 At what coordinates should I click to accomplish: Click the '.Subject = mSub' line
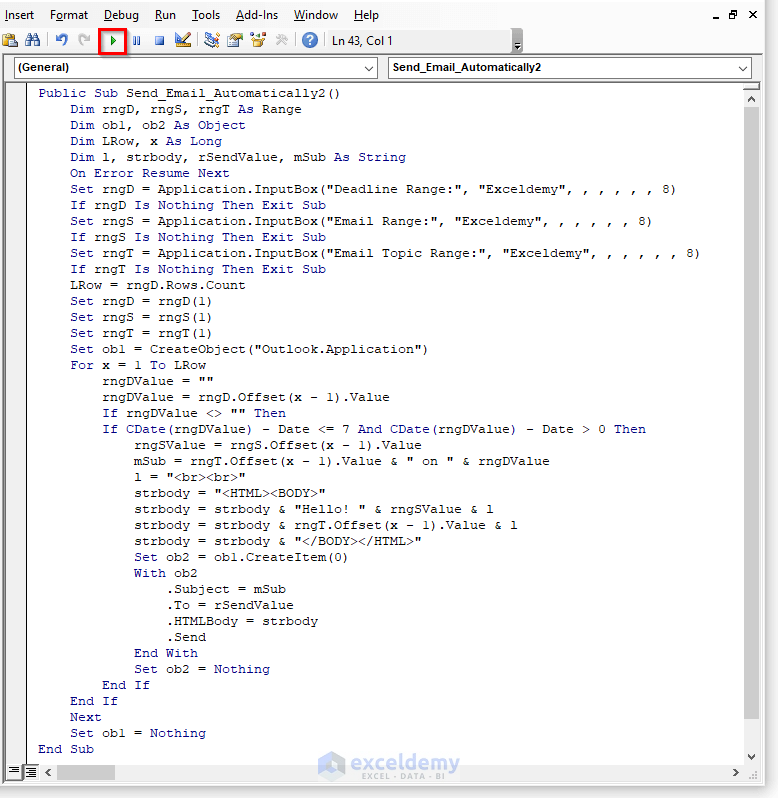[x=226, y=589]
